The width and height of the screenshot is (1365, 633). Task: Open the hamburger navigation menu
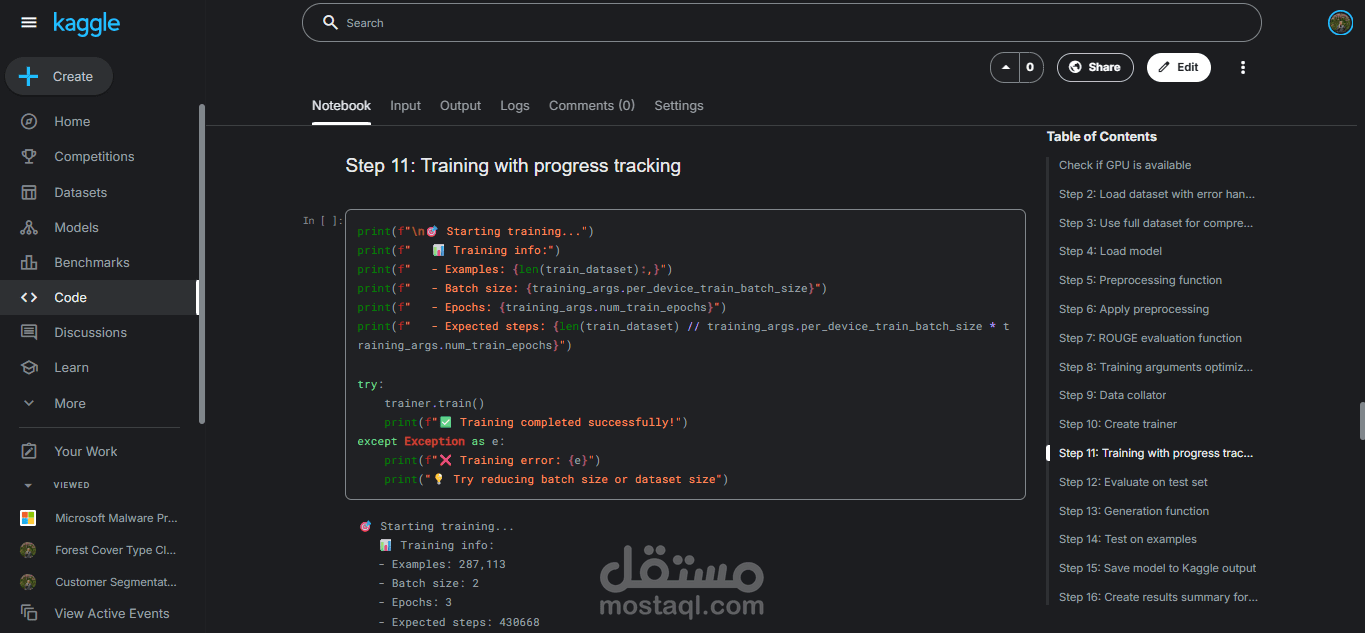coord(29,22)
